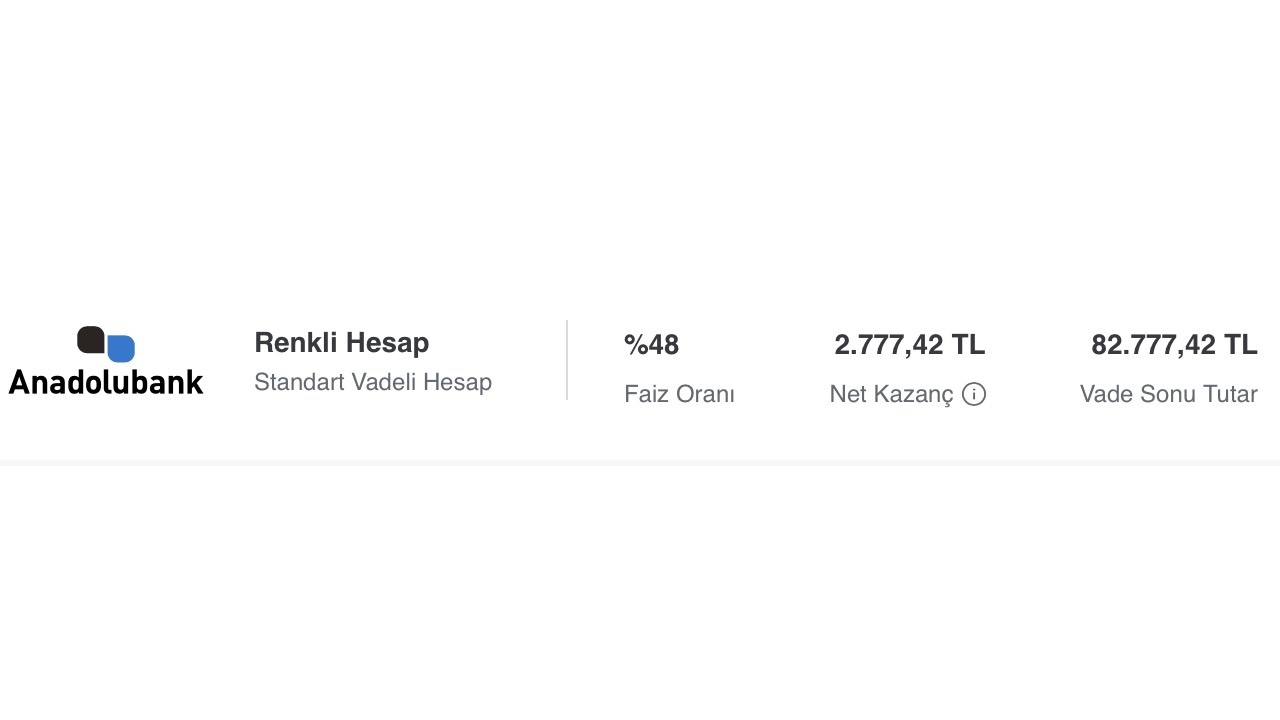The width and height of the screenshot is (1280, 720).
Task: Click the Vade Sonu Tutar label
Action: pyautogui.click(x=1168, y=394)
